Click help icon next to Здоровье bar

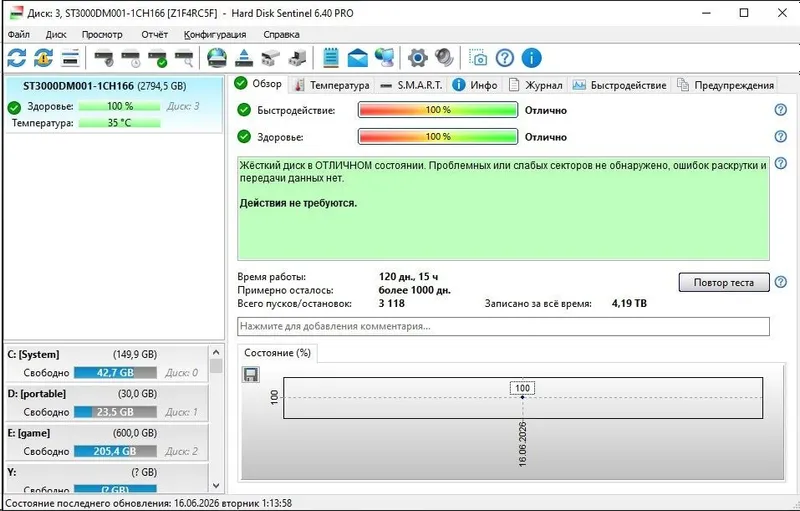point(781,136)
